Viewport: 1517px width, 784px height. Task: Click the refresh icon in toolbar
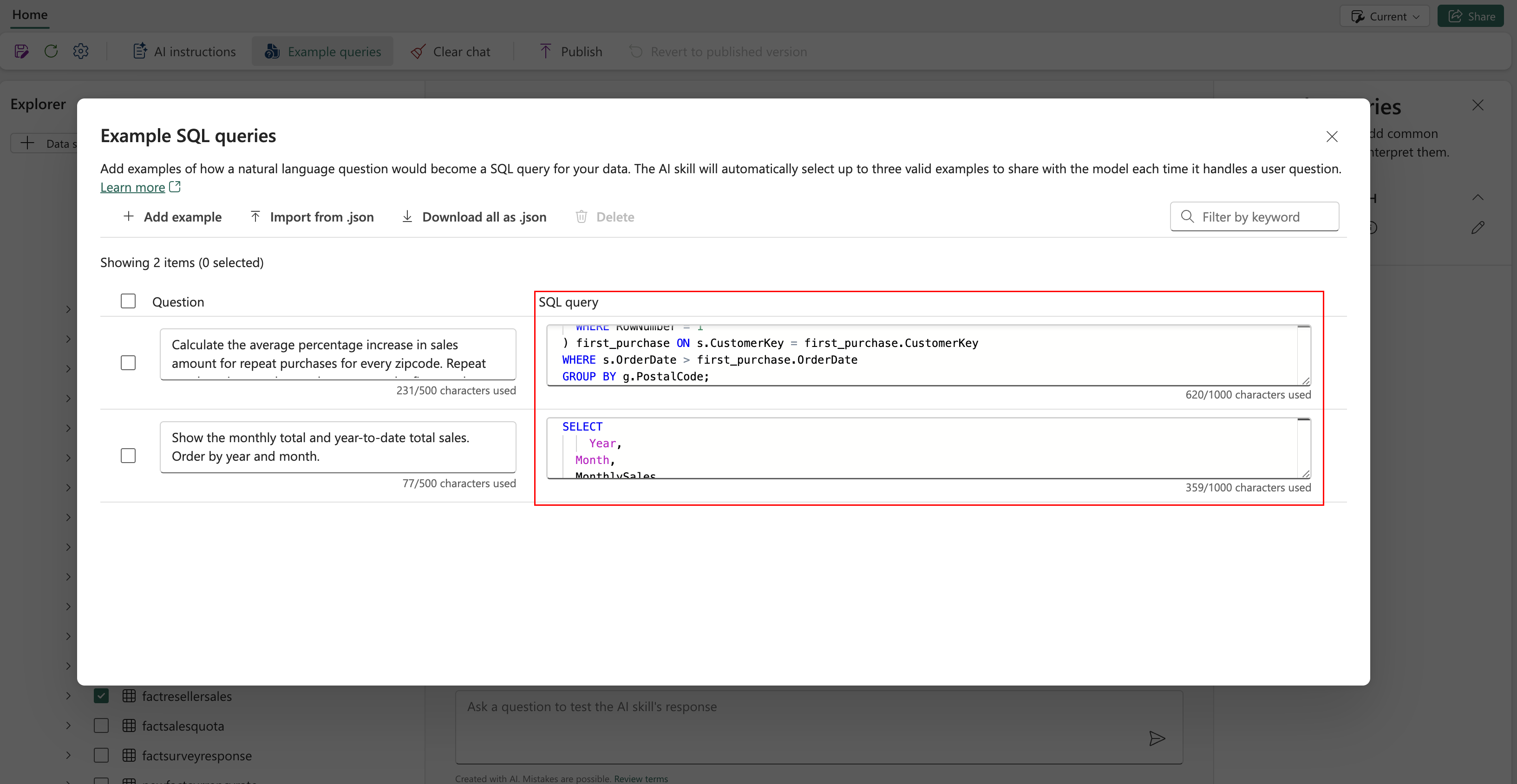[51, 52]
